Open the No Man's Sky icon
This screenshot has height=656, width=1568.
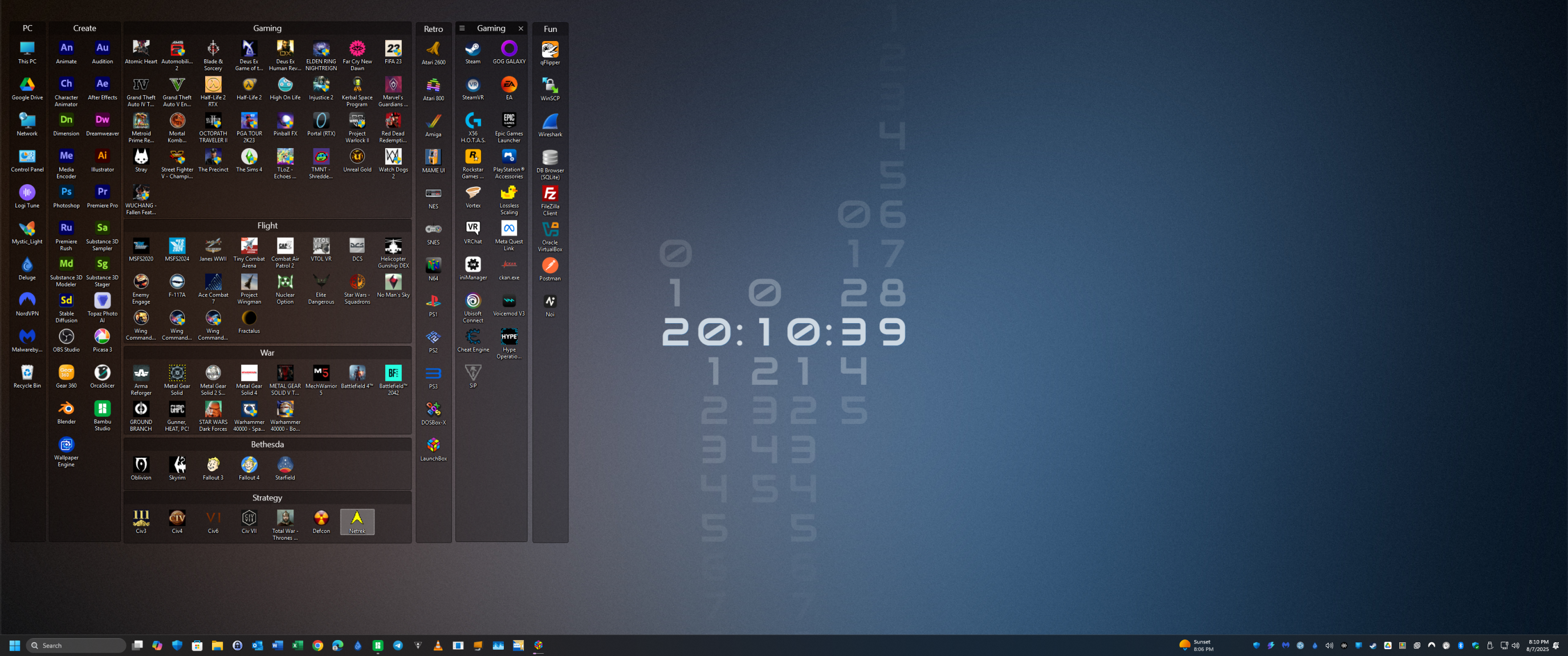point(393,286)
